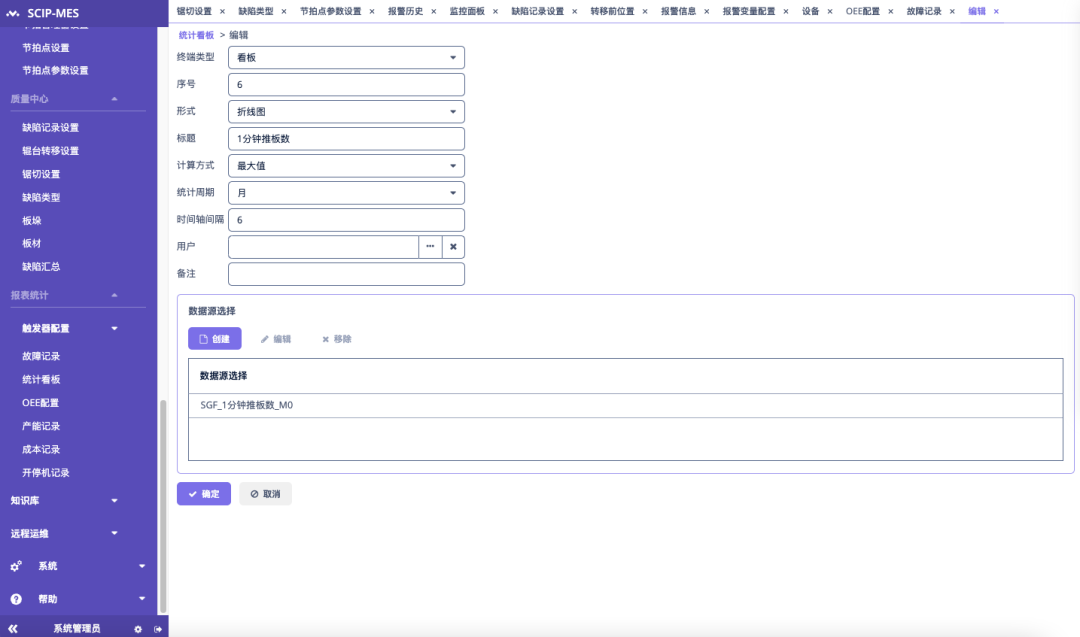Open user settings gear icon

tap(138, 629)
